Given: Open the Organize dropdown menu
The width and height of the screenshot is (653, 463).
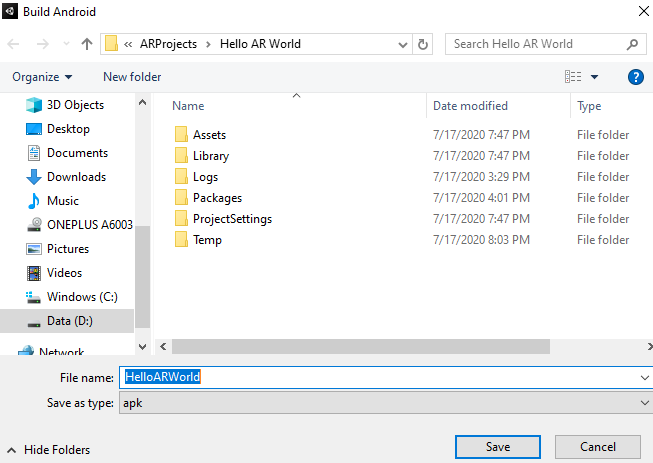Looking at the screenshot, I should click(x=42, y=77).
